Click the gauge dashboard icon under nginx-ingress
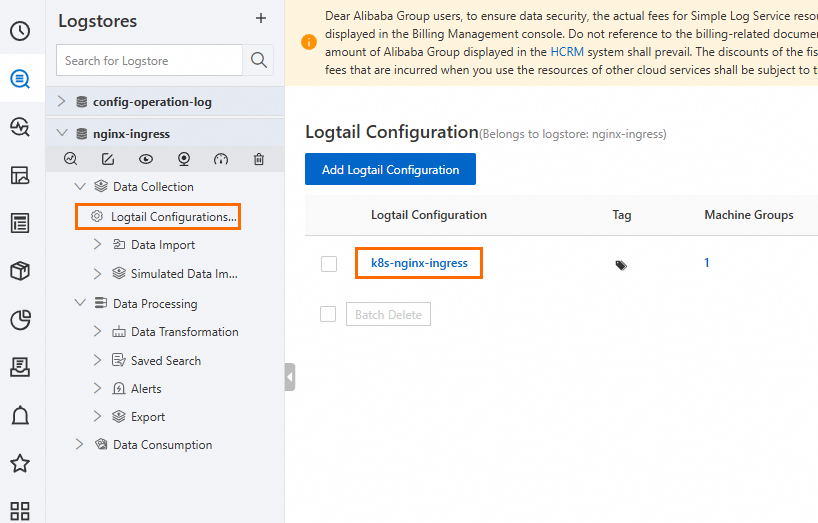The width and height of the screenshot is (818, 523). tap(221, 159)
